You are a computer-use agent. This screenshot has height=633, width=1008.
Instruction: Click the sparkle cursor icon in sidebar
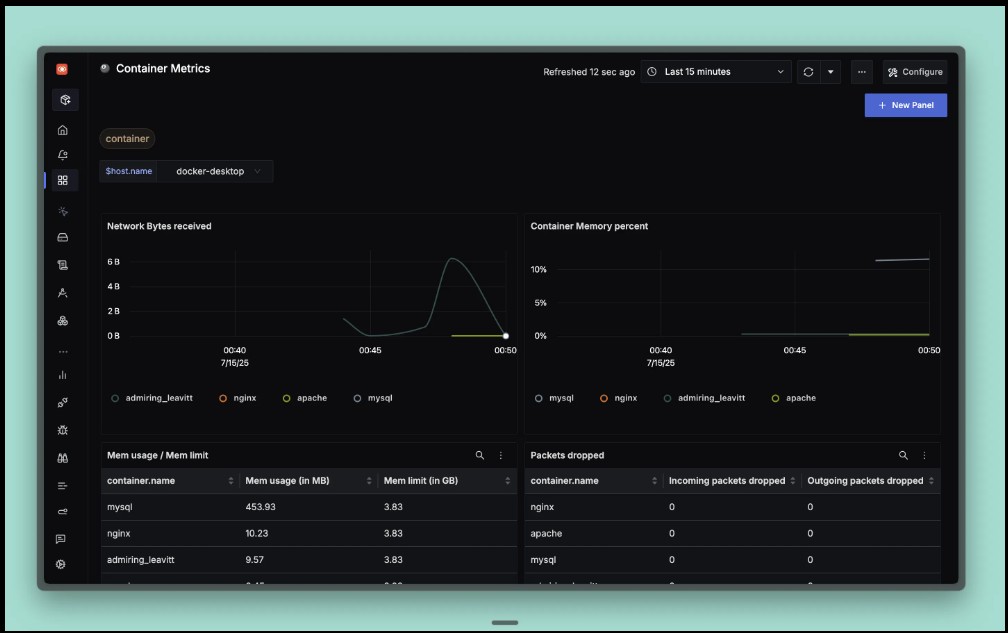point(62,211)
